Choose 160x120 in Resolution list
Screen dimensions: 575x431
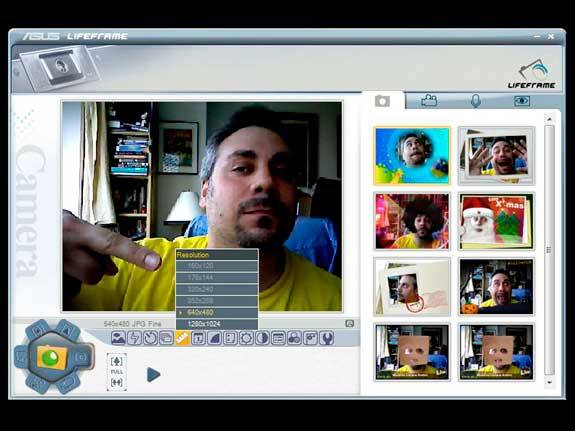click(217, 266)
